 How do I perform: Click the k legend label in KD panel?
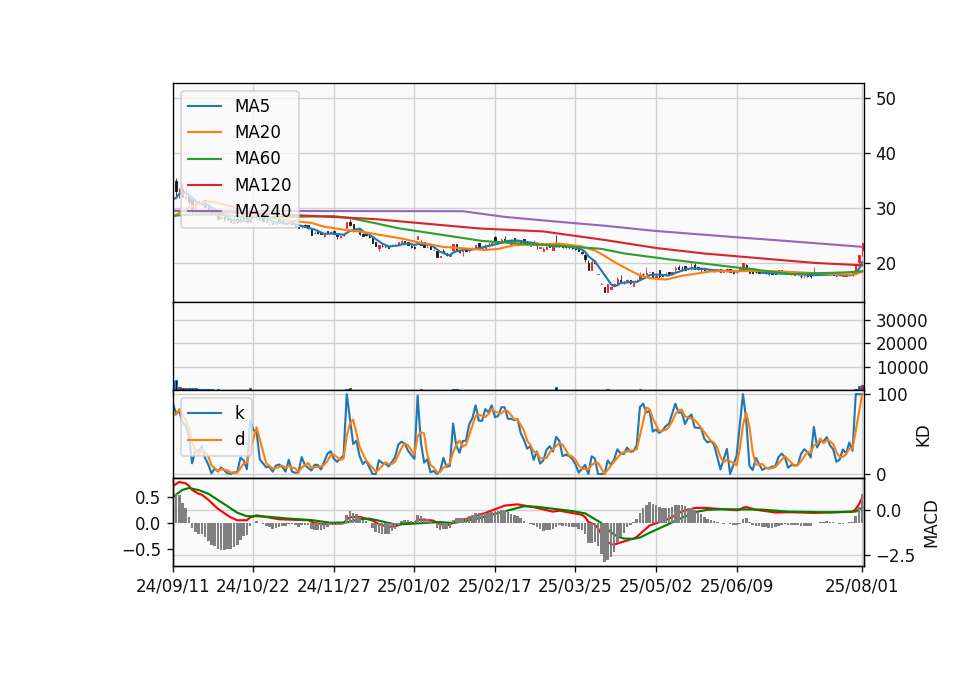(x=239, y=413)
